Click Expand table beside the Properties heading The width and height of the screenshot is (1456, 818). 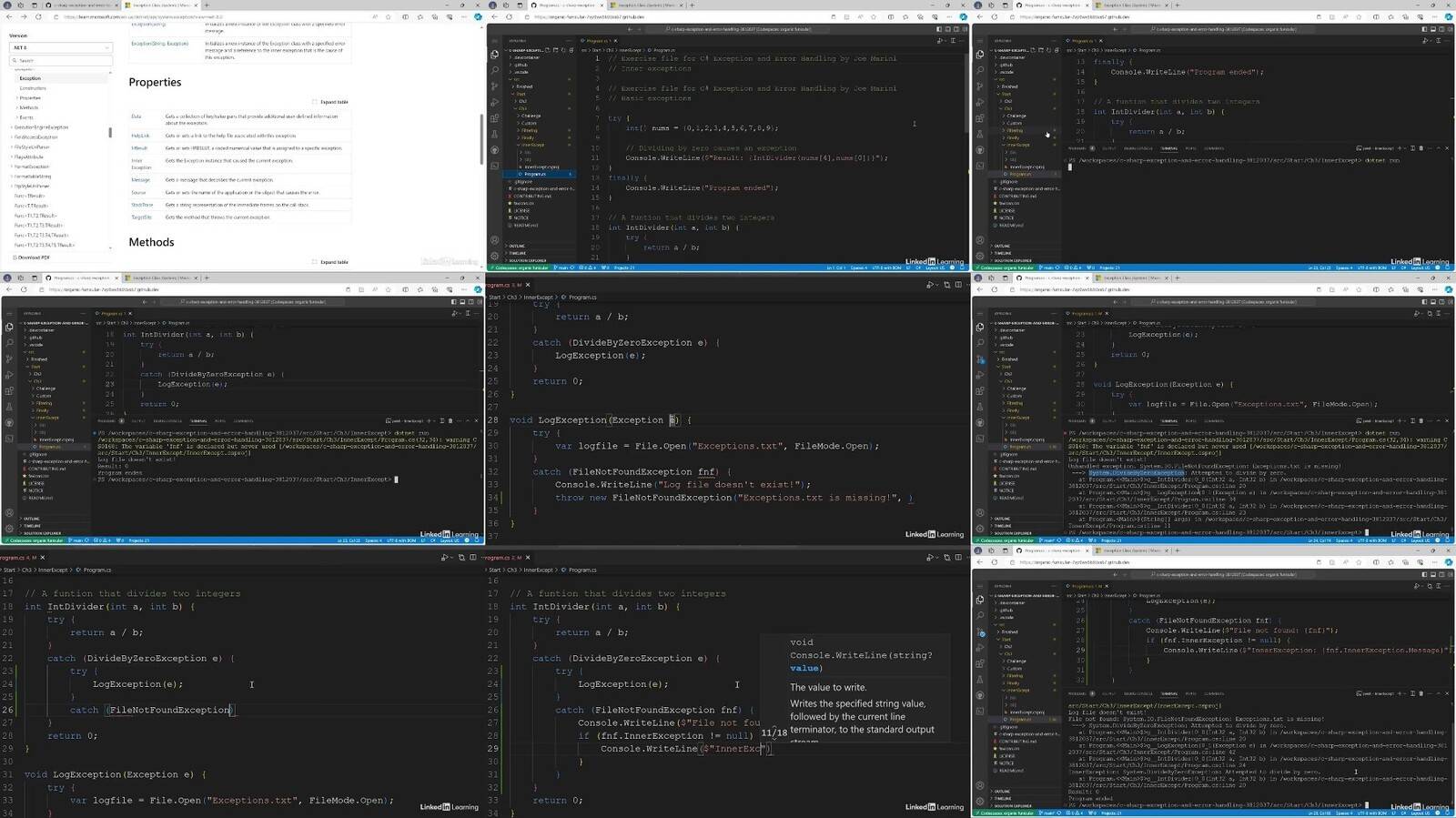pyautogui.click(x=330, y=102)
